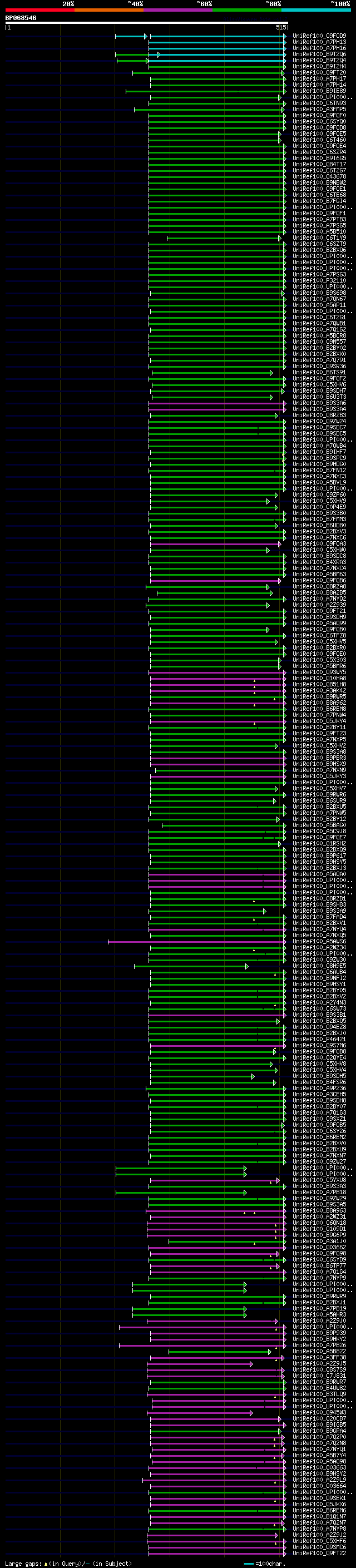Click the red 20% identity legend segment
Screen dimensions: 356x1568
(x=40, y=10)
